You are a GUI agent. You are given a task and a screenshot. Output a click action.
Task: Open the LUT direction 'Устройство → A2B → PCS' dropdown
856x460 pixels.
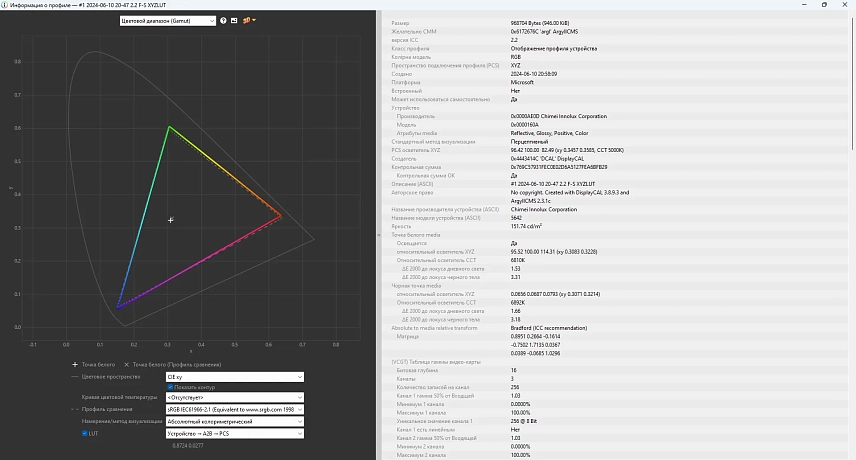click(x=234, y=433)
